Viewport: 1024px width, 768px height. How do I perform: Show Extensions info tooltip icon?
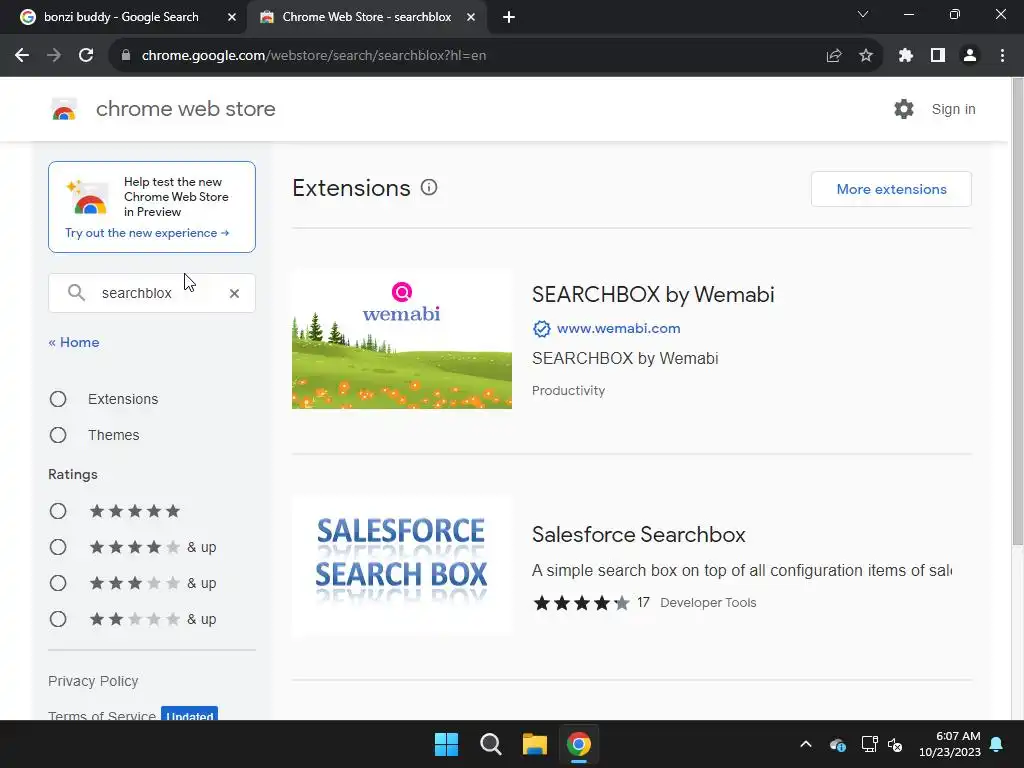429,188
